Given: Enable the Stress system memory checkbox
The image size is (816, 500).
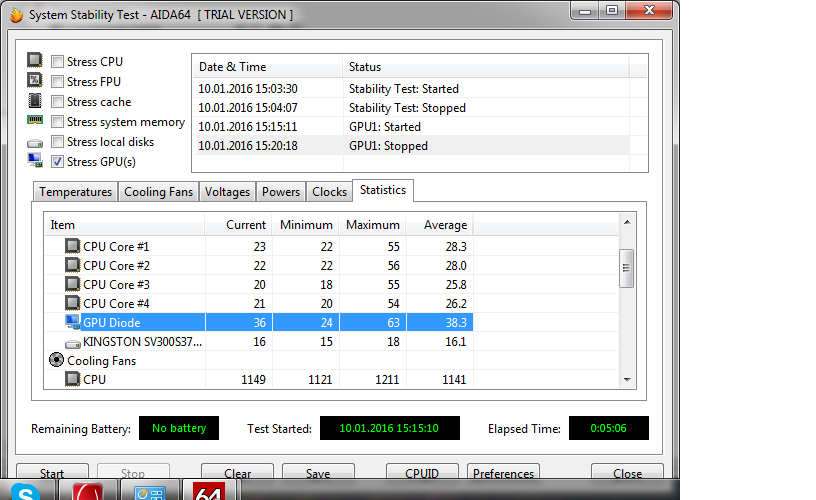Looking at the screenshot, I should [57, 122].
